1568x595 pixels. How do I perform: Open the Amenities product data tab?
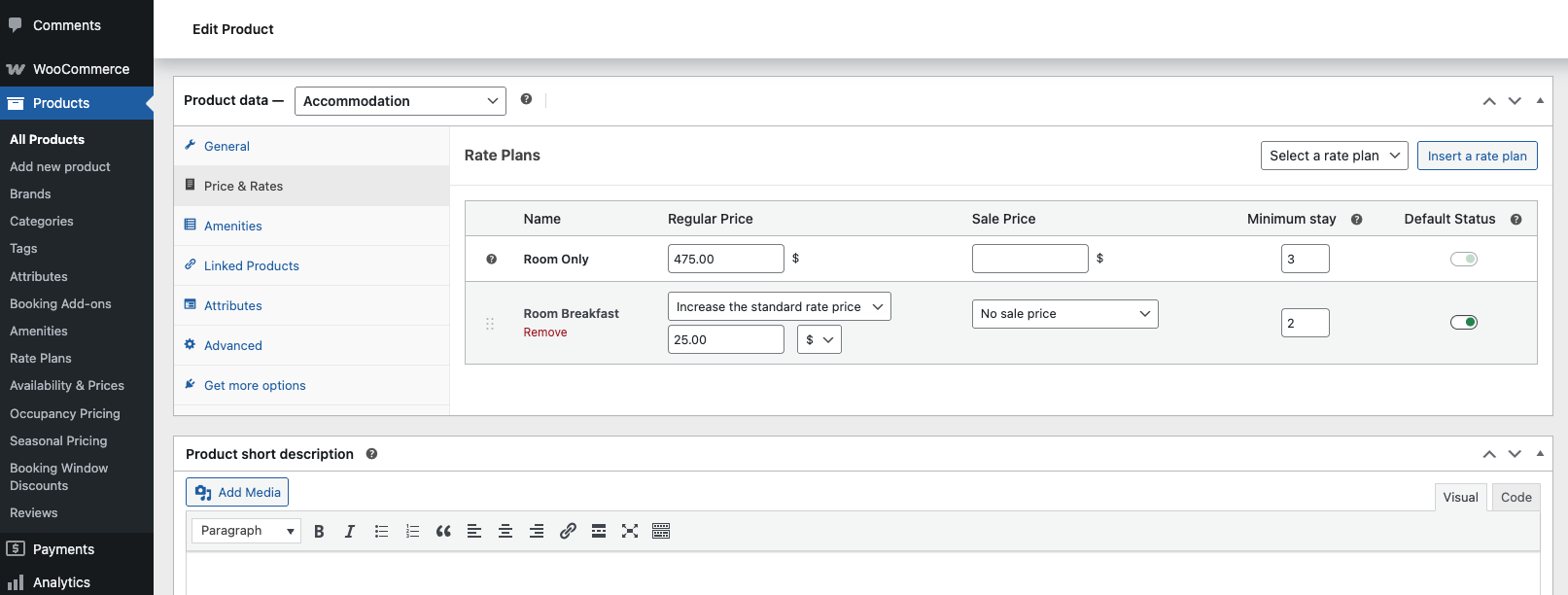coord(233,226)
